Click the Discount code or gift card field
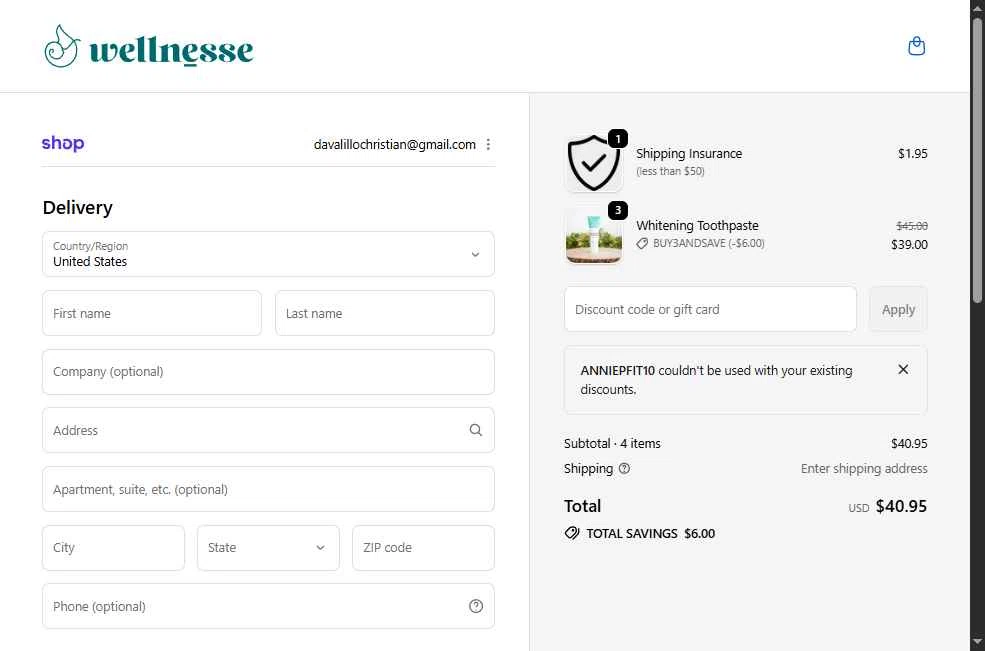985x651 pixels. [x=710, y=309]
